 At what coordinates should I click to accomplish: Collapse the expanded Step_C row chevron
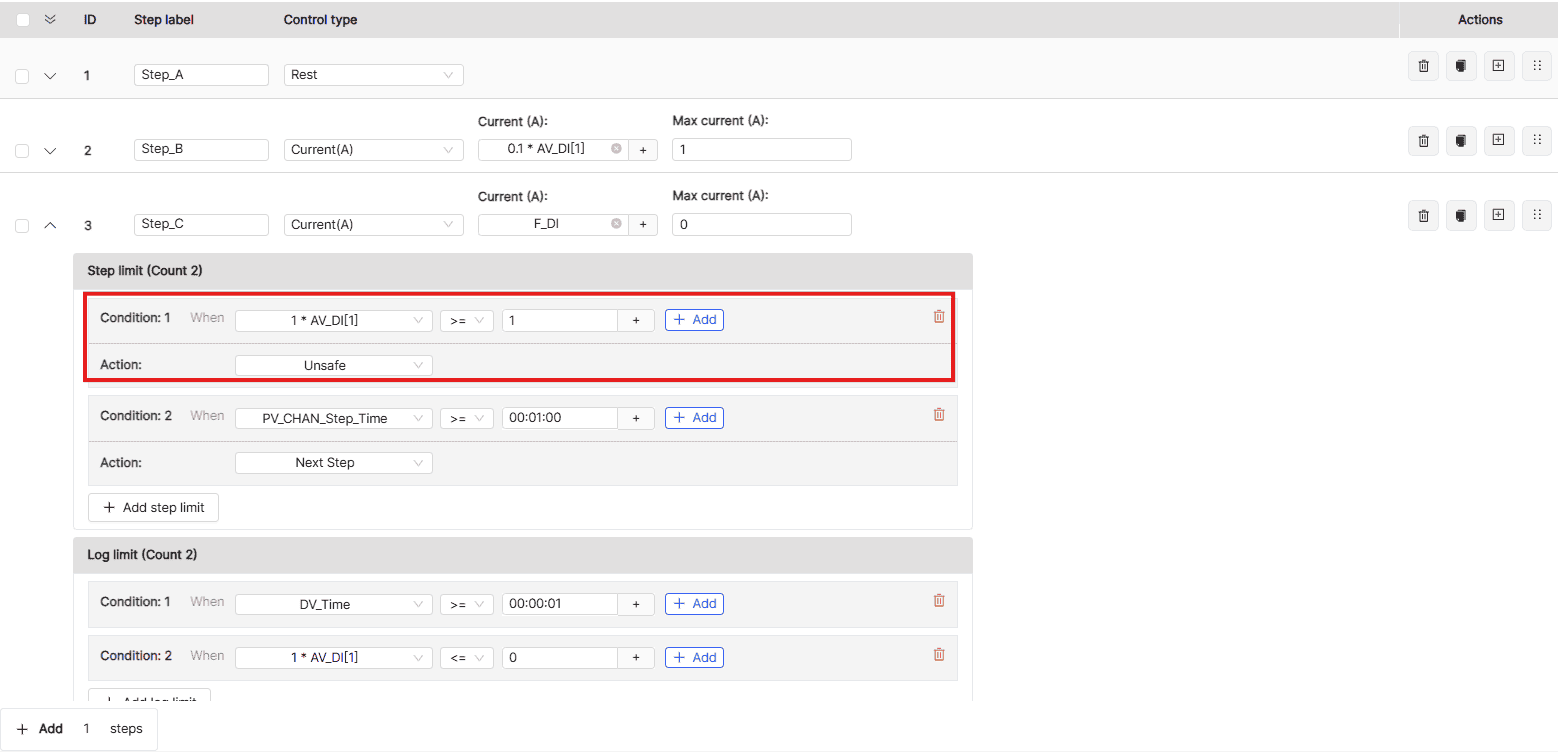click(x=50, y=226)
